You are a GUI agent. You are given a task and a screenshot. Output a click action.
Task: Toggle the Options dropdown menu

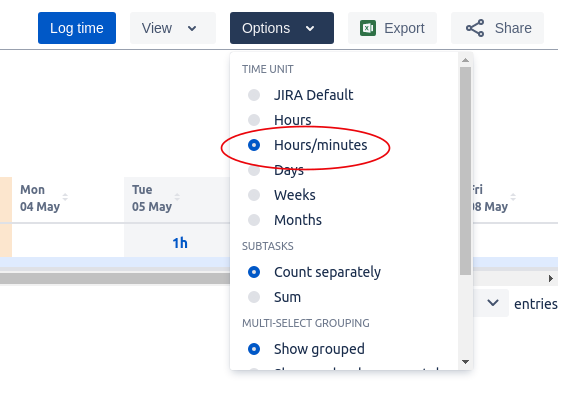point(282,28)
